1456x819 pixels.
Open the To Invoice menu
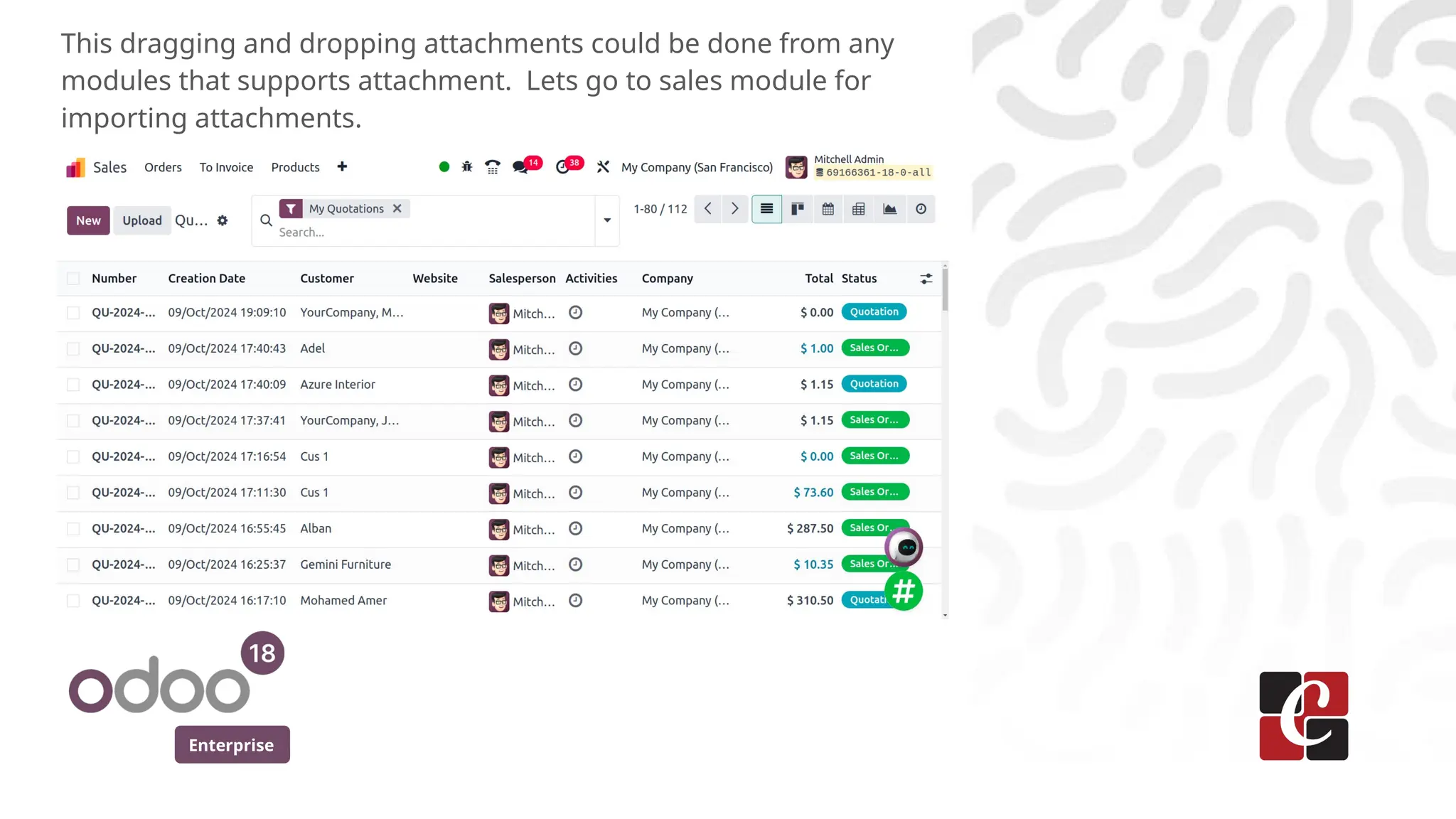226,167
